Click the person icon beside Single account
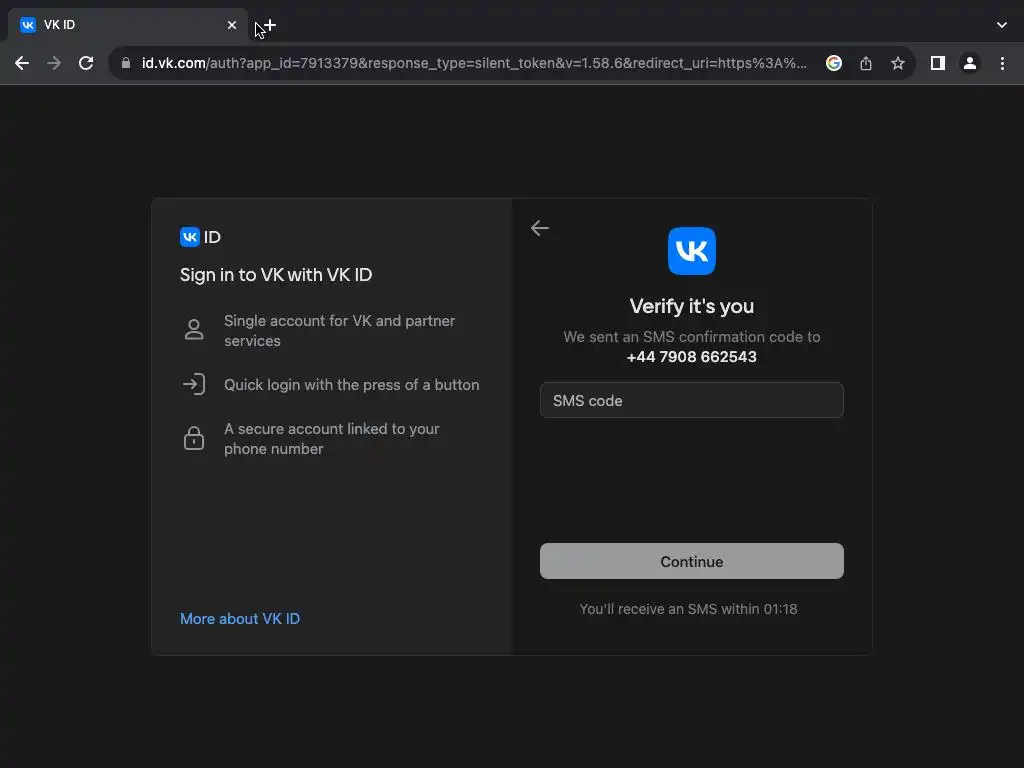 [194, 330]
